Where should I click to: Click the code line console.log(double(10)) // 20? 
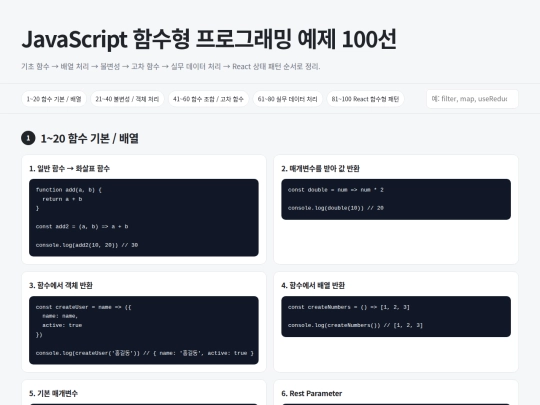click(x=336, y=208)
